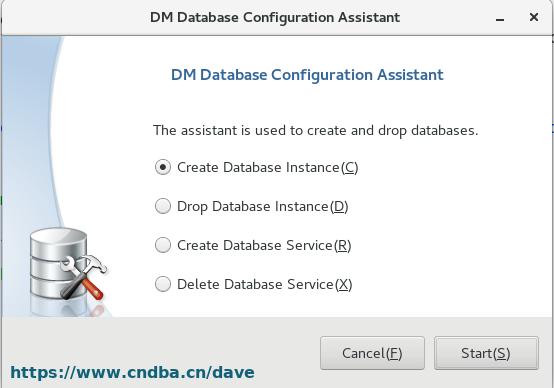Close the DM Database Configuration Assistant dialog

click(534, 17)
